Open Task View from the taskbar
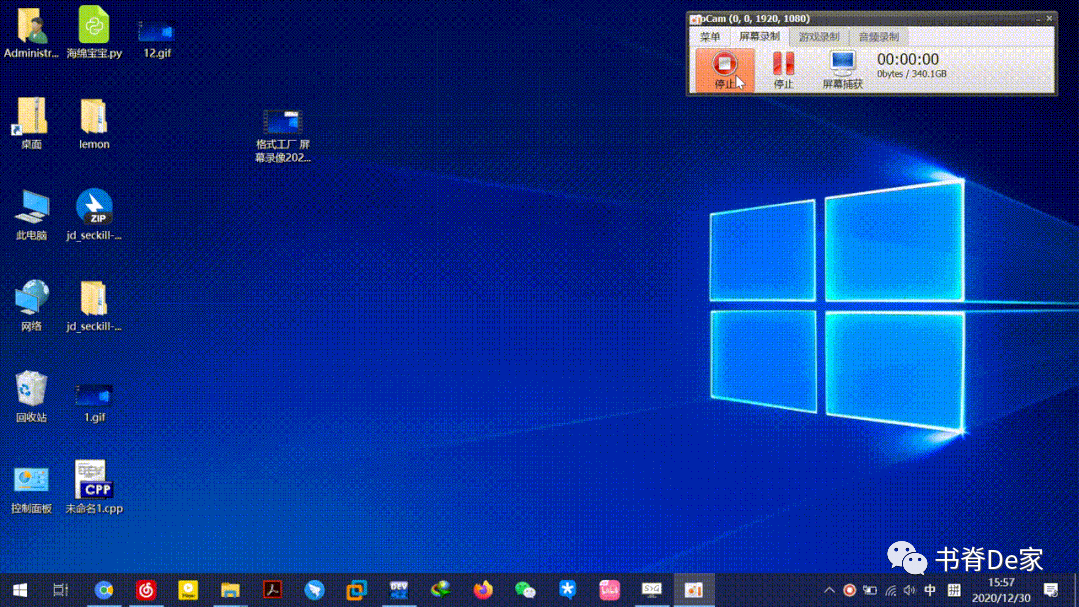The width and height of the screenshot is (1079, 607). point(61,590)
